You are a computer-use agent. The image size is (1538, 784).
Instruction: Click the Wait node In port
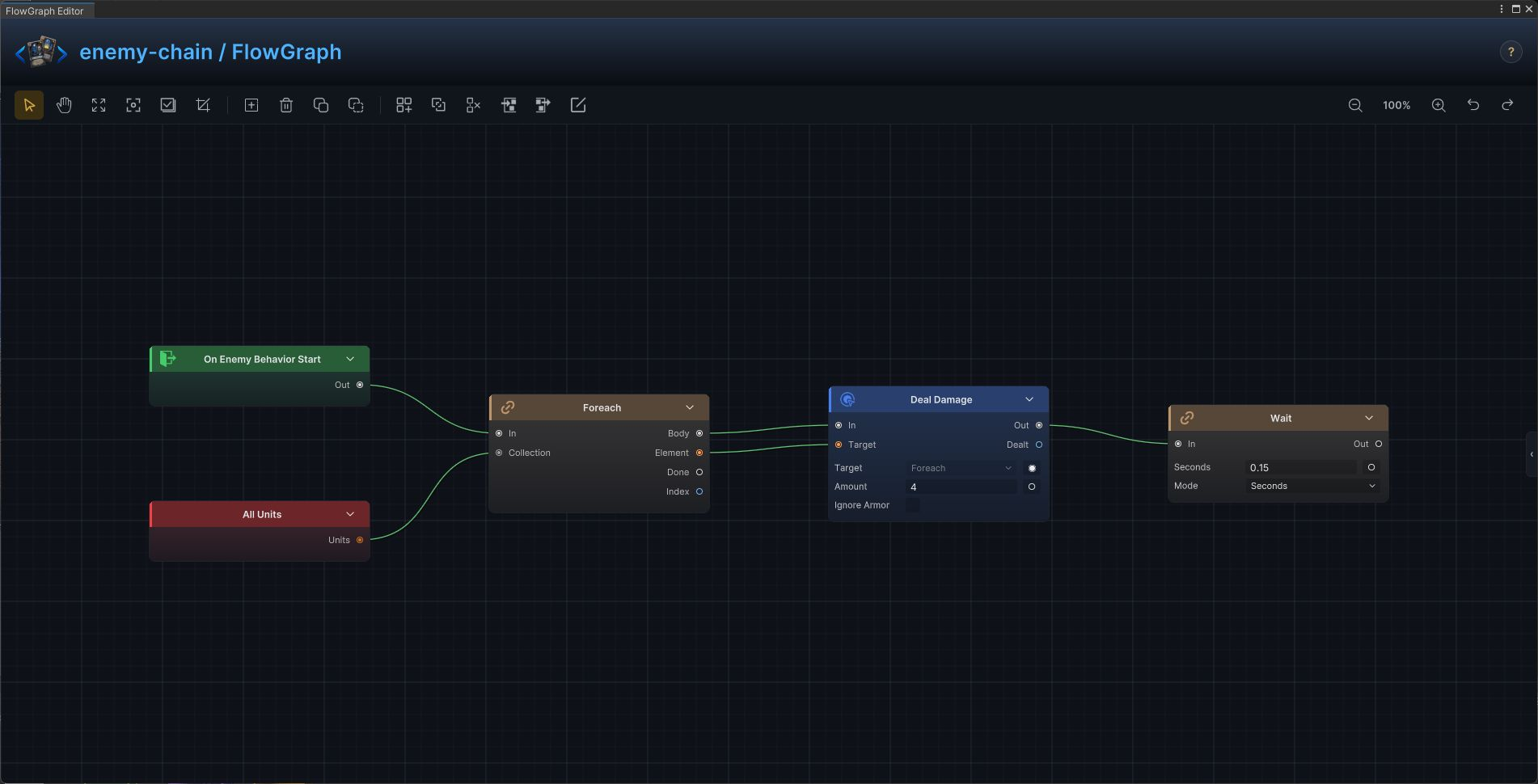(1178, 444)
